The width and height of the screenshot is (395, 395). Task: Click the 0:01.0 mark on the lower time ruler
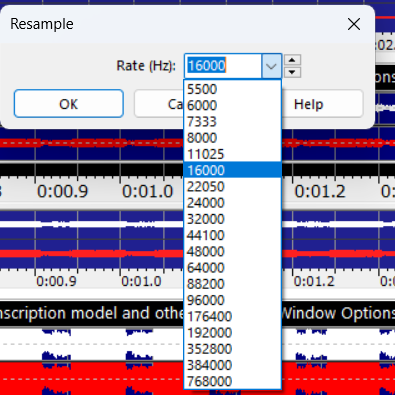tap(141, 282)
